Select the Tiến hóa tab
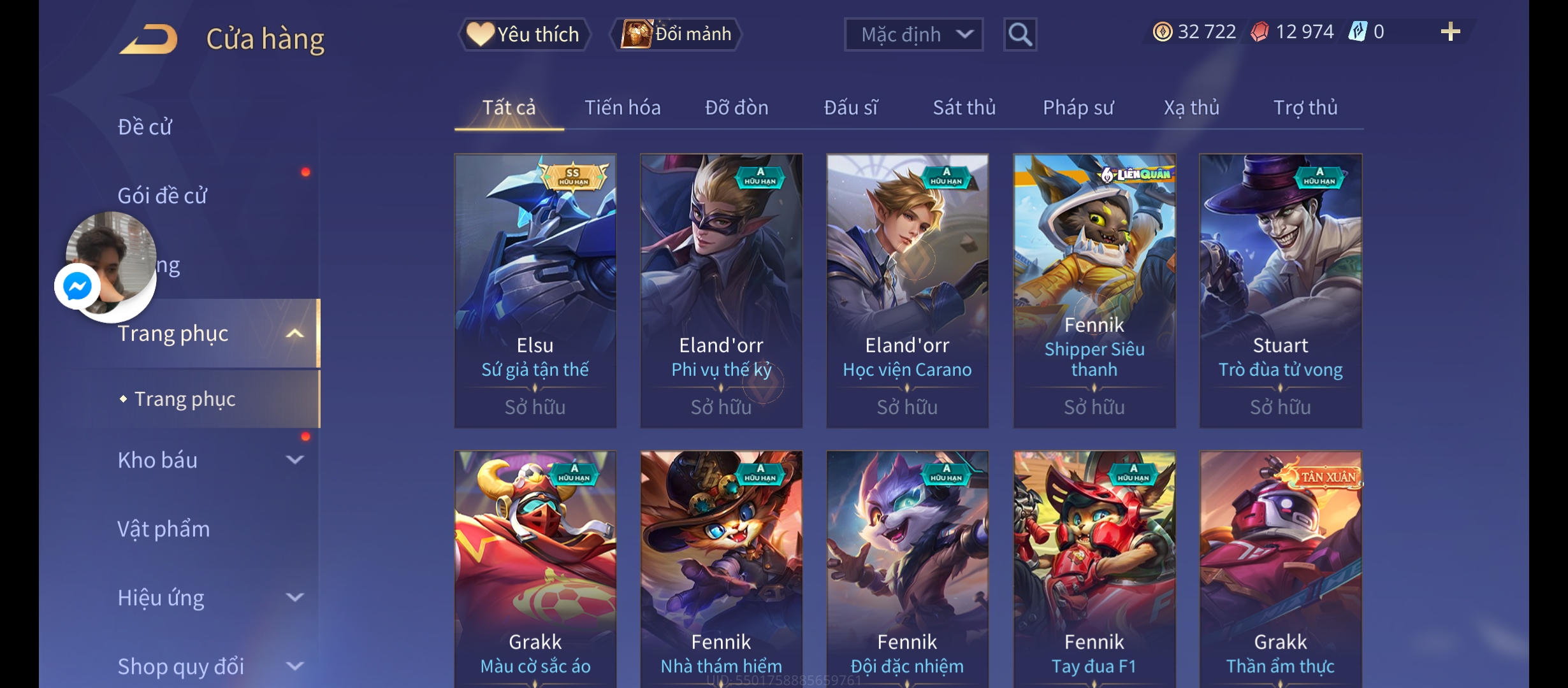The image size is (1568, 688). (622, 108)
